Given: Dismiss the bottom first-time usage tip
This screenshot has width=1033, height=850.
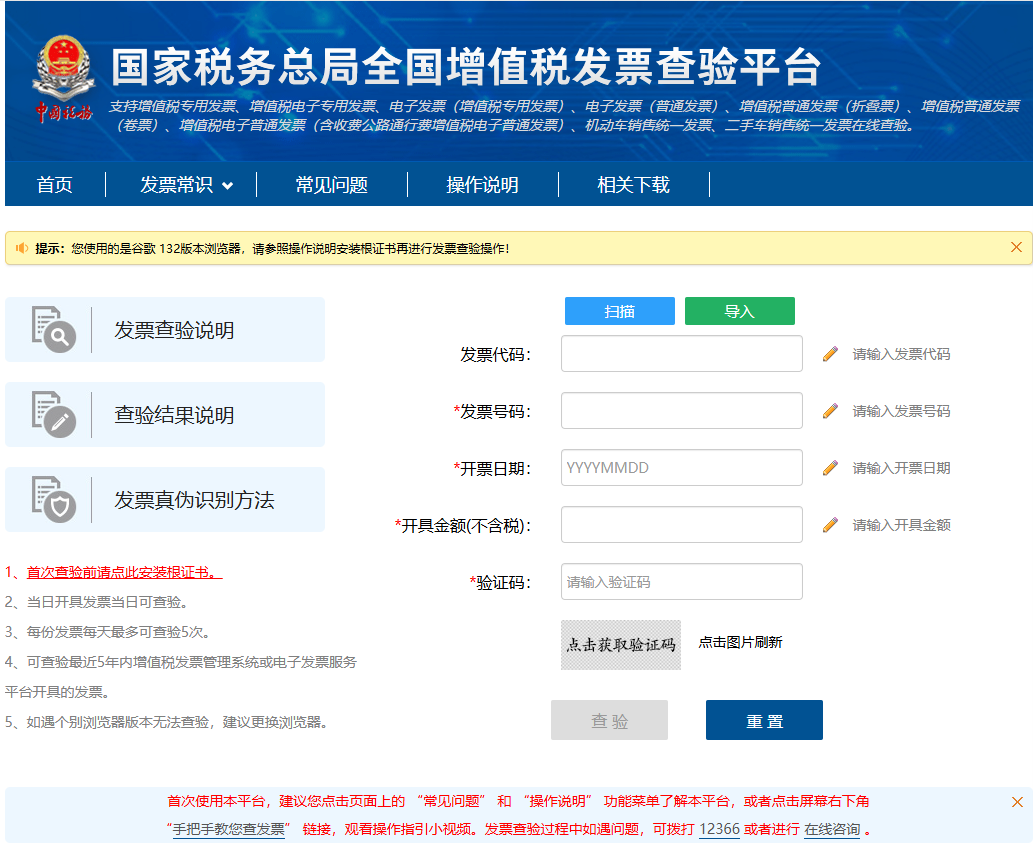Looking at the screenshot, I should click(x=1017, y=802).
